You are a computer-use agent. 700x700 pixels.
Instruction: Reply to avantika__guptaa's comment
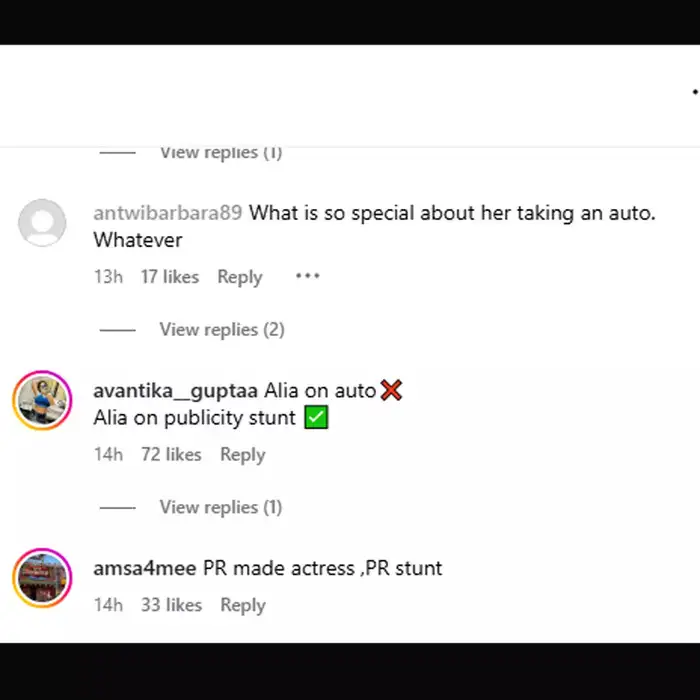pos(243,454)
